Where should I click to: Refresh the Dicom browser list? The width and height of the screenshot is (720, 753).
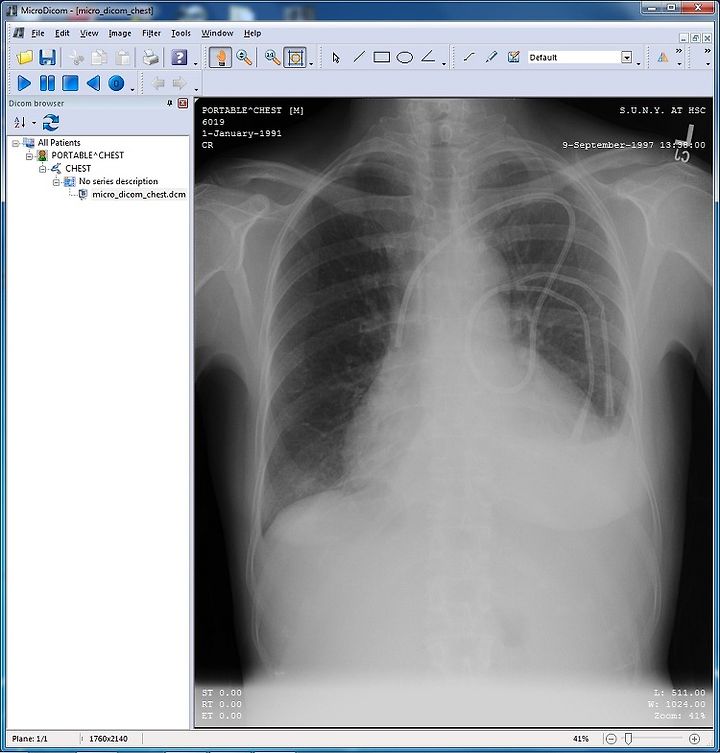coord(51,122)
